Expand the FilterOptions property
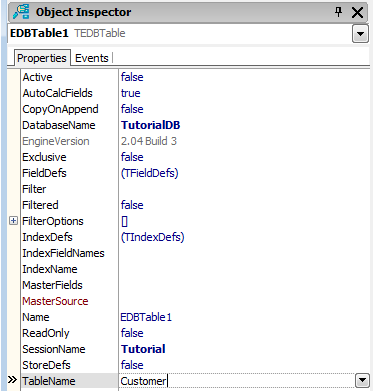Screen dimensions: 373x391 coord(13,221)
